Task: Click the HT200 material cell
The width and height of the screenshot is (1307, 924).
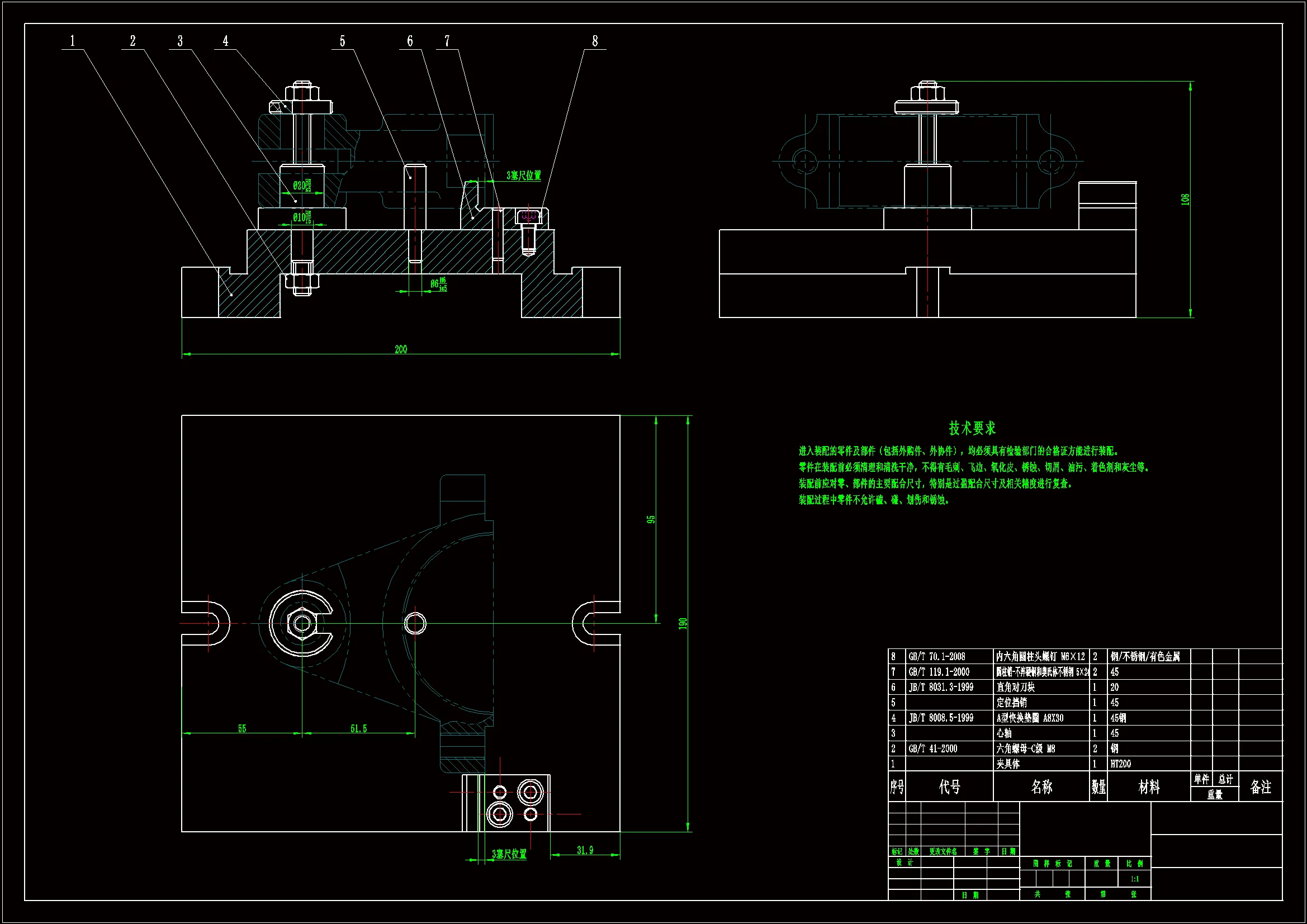Action: [x=1120, y=764]
